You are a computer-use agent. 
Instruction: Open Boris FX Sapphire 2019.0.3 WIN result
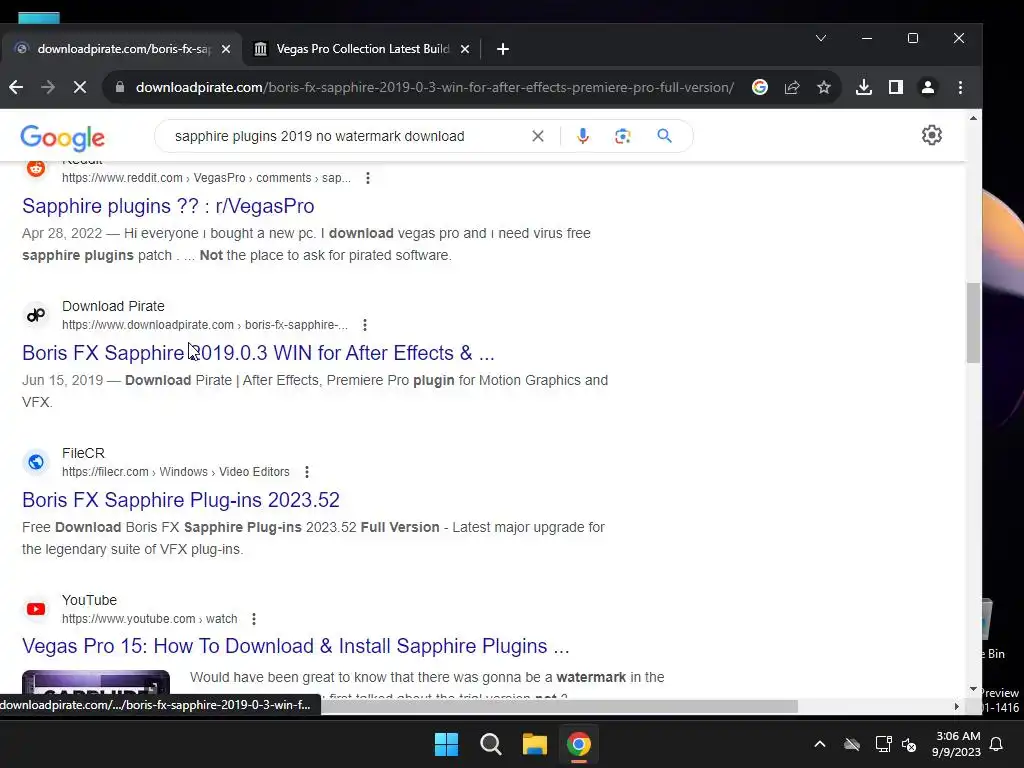[x=258, y=353]
